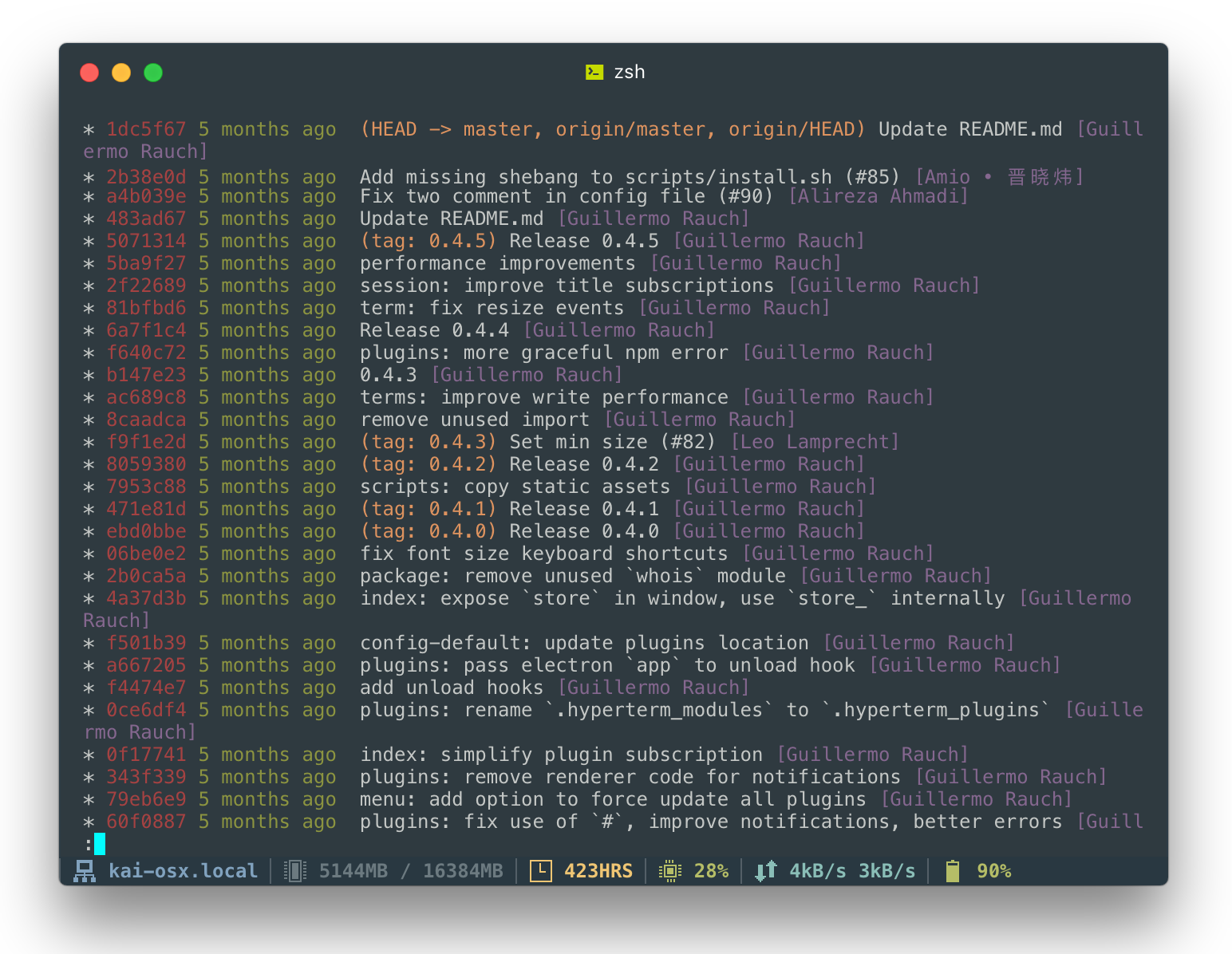Click commit hash 0ce6df4
The height and width of the screenshot is (954, 1232).
pyautogui.click(x=146, y=710)
